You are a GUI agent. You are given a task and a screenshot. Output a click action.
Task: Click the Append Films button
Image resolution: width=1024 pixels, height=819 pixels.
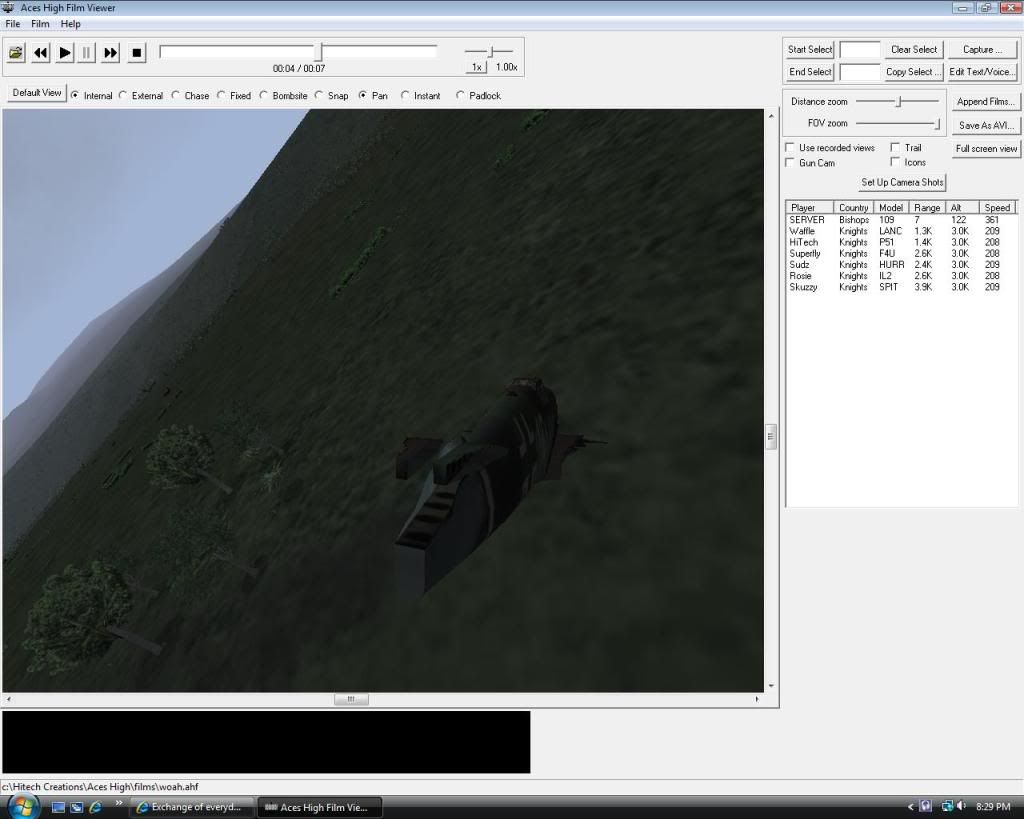(x=985, y=102)
